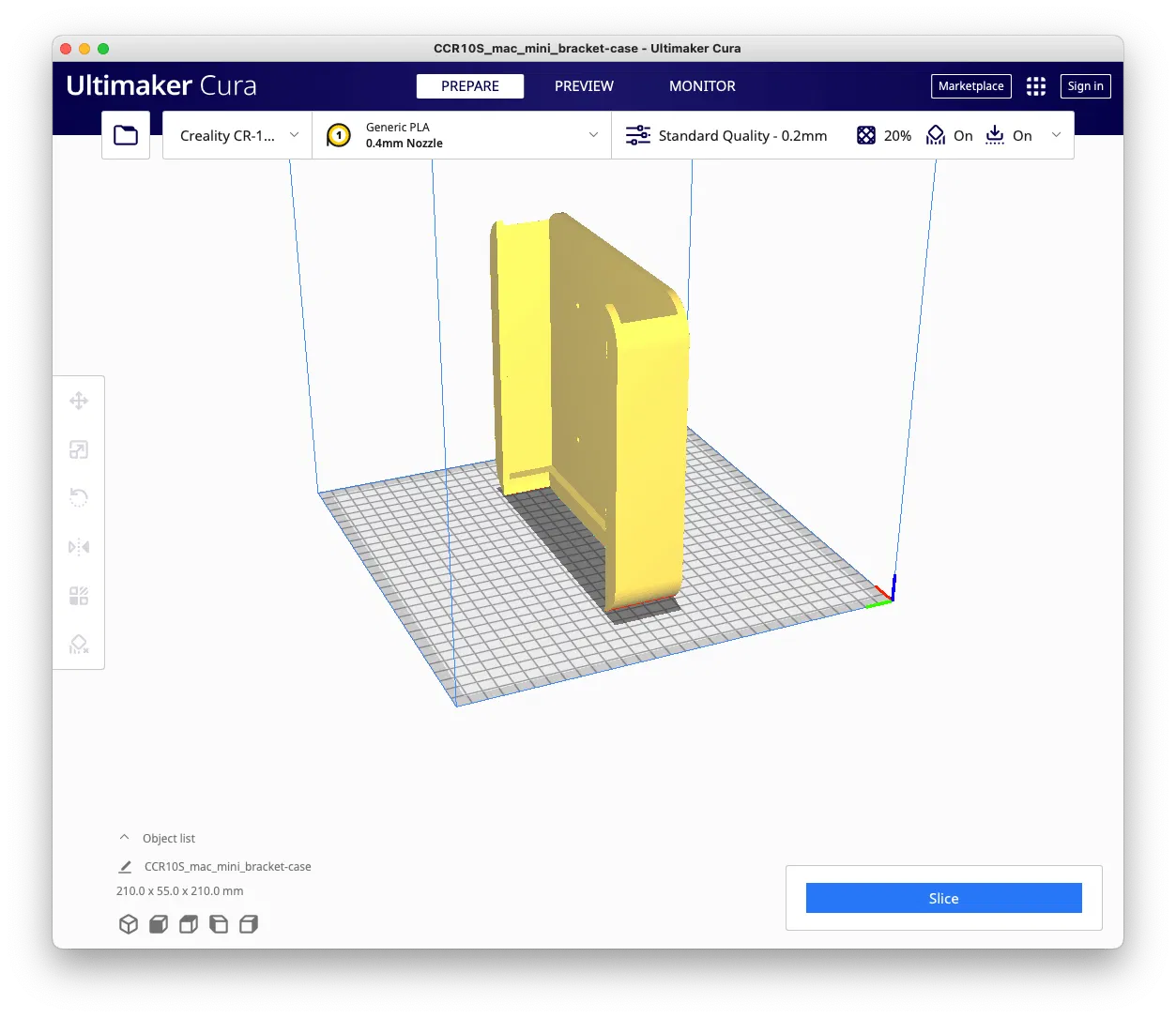Click the Slice button

[944, 898]
